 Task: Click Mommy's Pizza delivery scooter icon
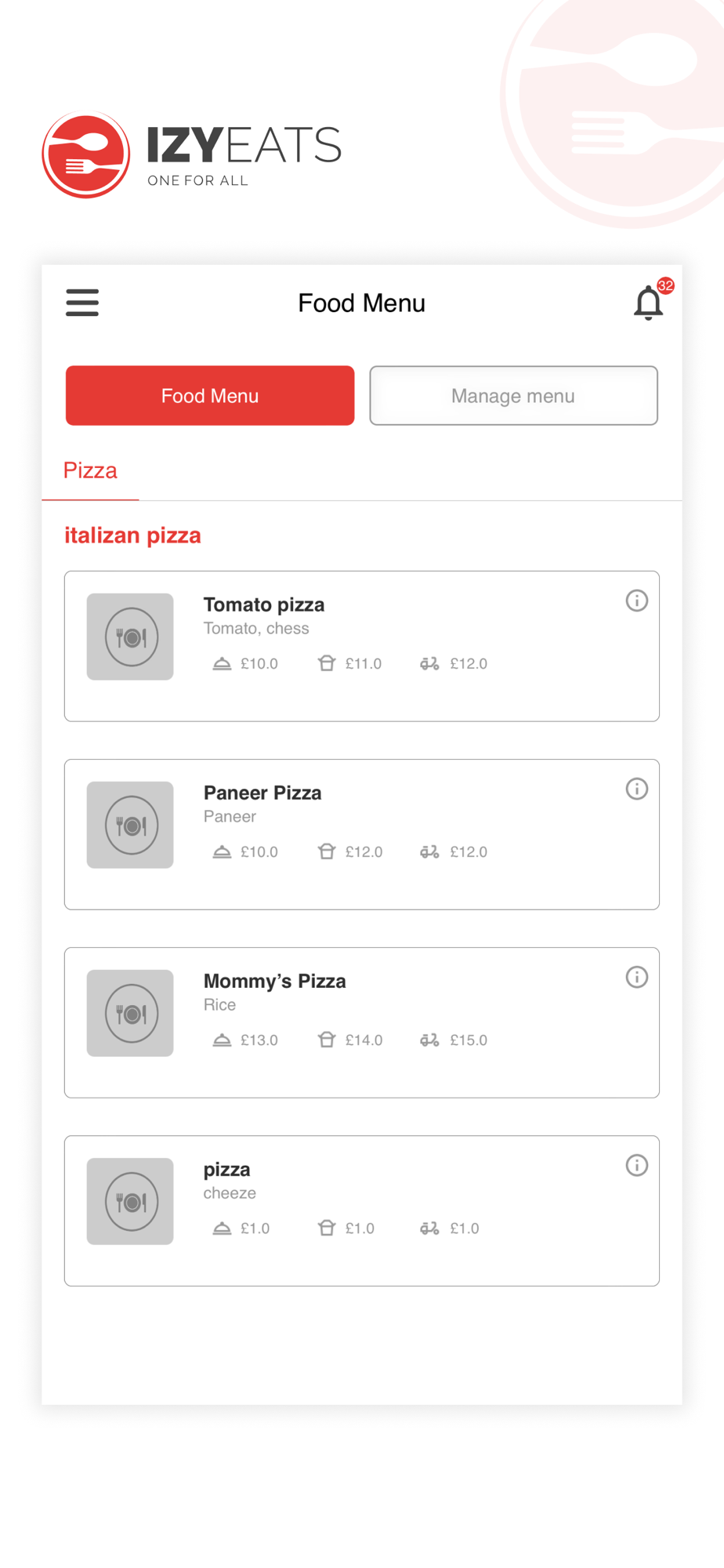pyautogui.click(x=429, y=1040)
